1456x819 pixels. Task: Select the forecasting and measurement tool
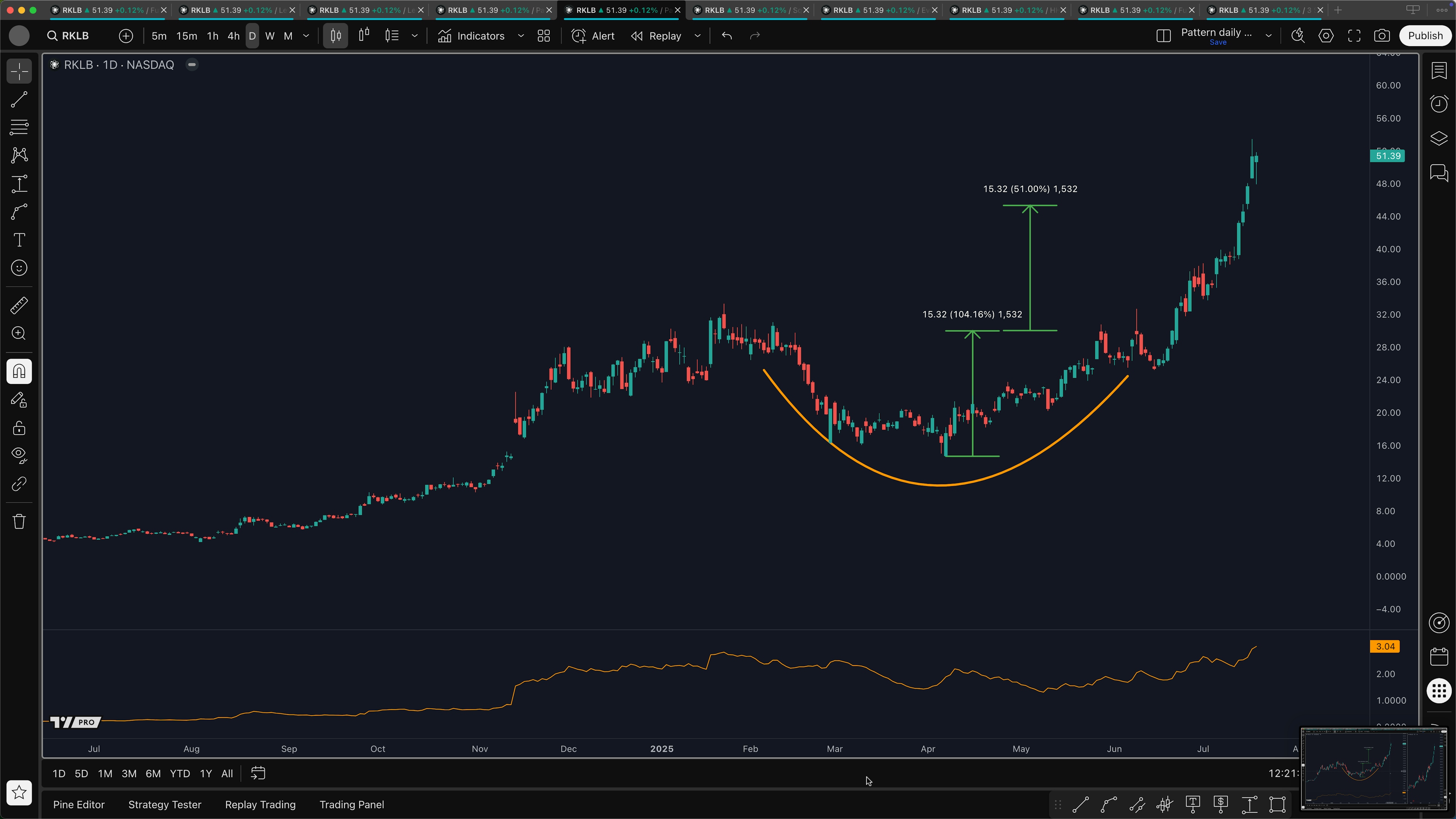pos(19,184)
